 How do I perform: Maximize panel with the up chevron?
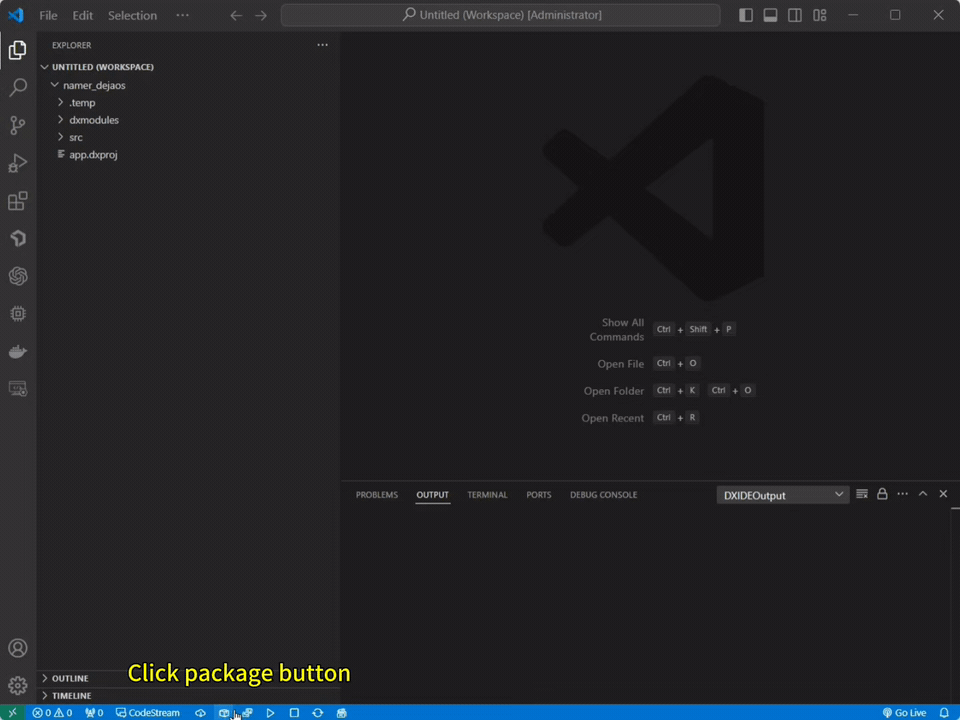click(x=923, y=494)
